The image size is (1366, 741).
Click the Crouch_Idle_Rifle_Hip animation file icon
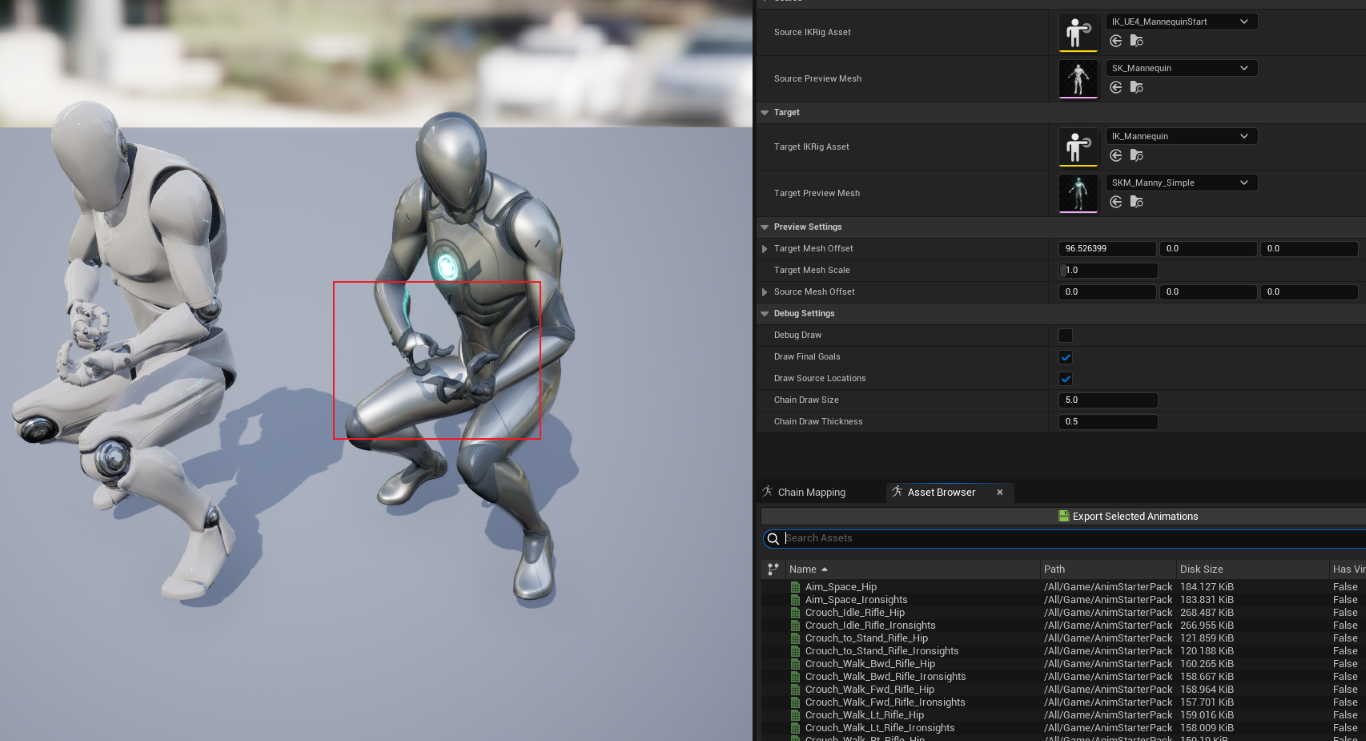(796, 613)
